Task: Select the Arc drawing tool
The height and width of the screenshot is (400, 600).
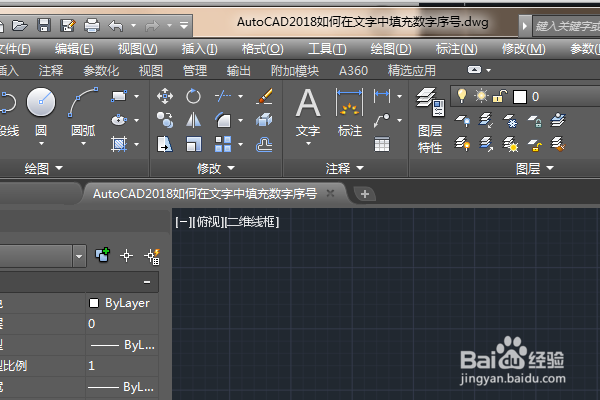Action: 83,102
